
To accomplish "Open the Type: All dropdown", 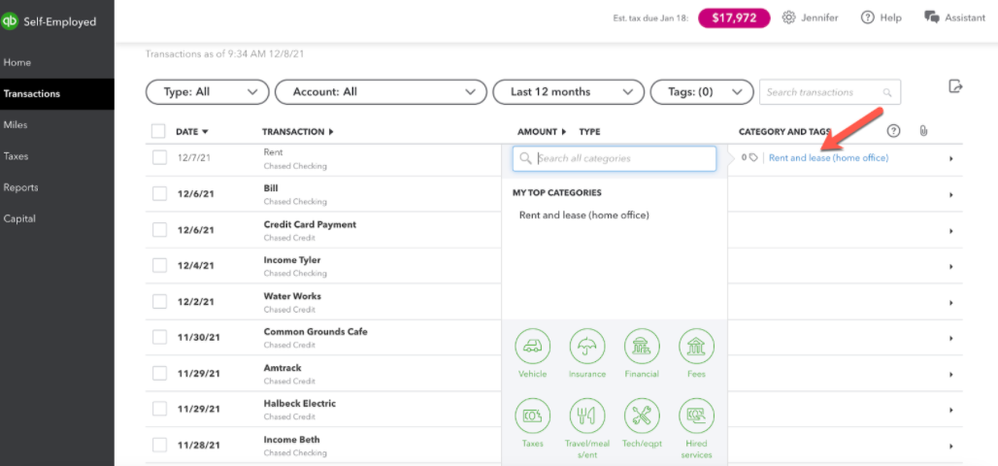I will [x=207, y=92].
